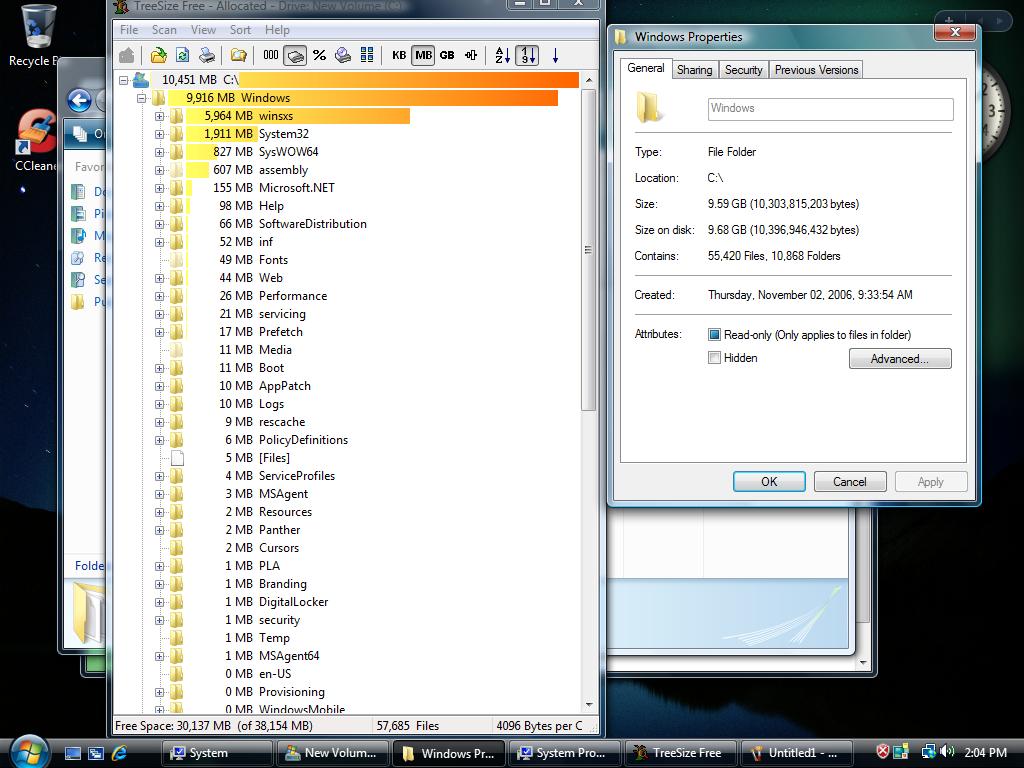Toggle the Read-only attribute checkbox
The height and width of the screenshot is (768, 1024).
pyautogui.click(x=714, y=335)
